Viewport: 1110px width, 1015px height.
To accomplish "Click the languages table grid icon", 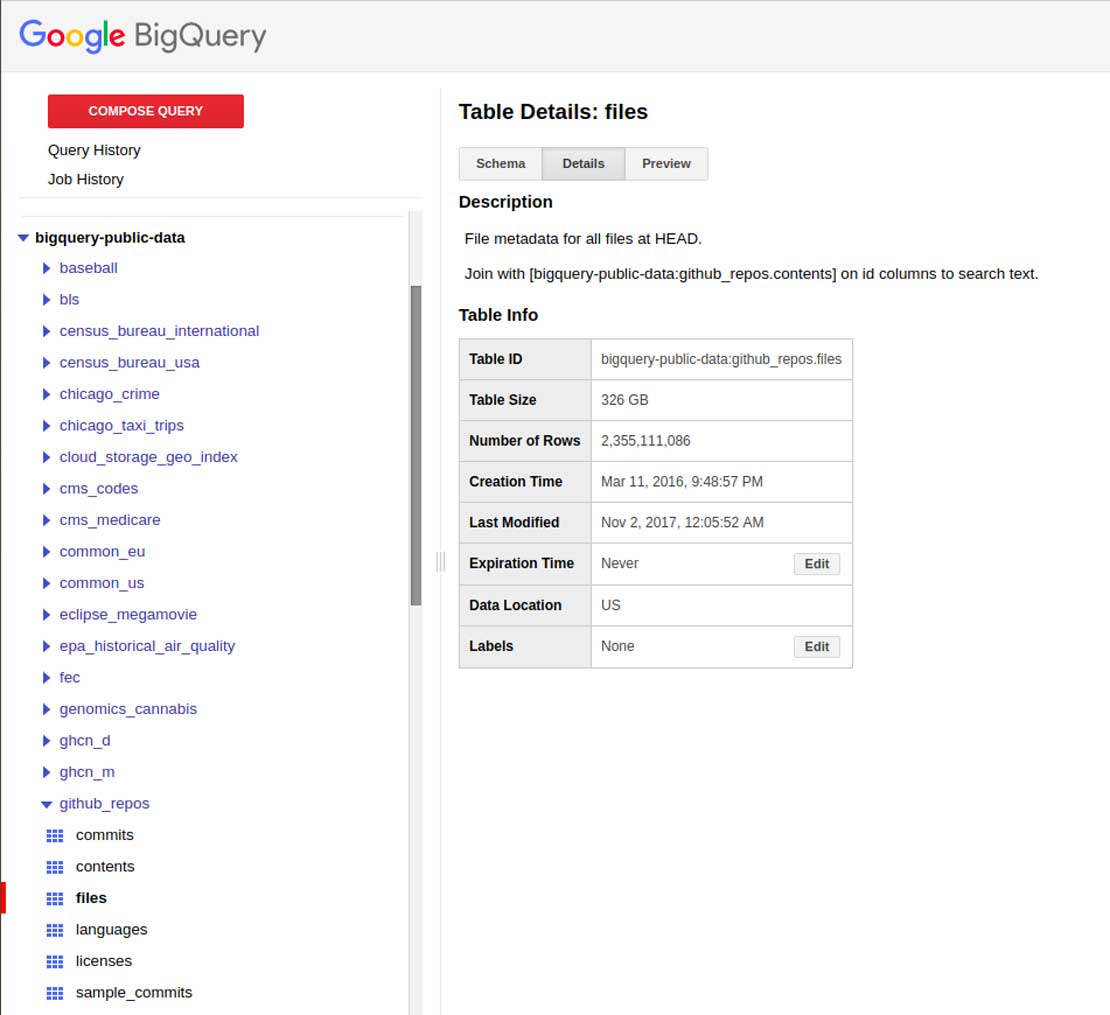I will pyautogui.click(x=55, y=930).
